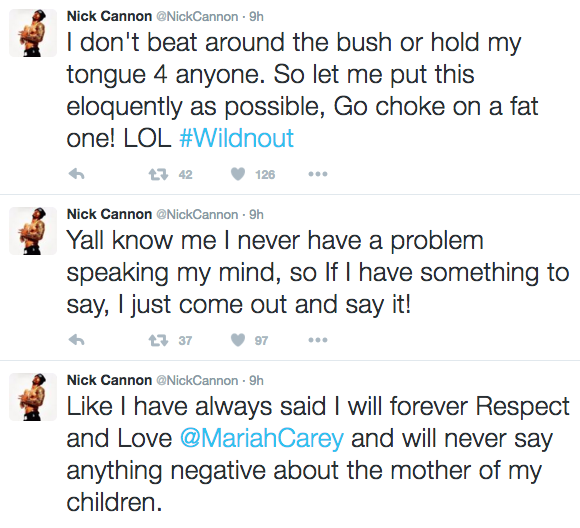Click the avatar on the second tweet
This screenshot has width=580, height=528.
tap(33, 231)
